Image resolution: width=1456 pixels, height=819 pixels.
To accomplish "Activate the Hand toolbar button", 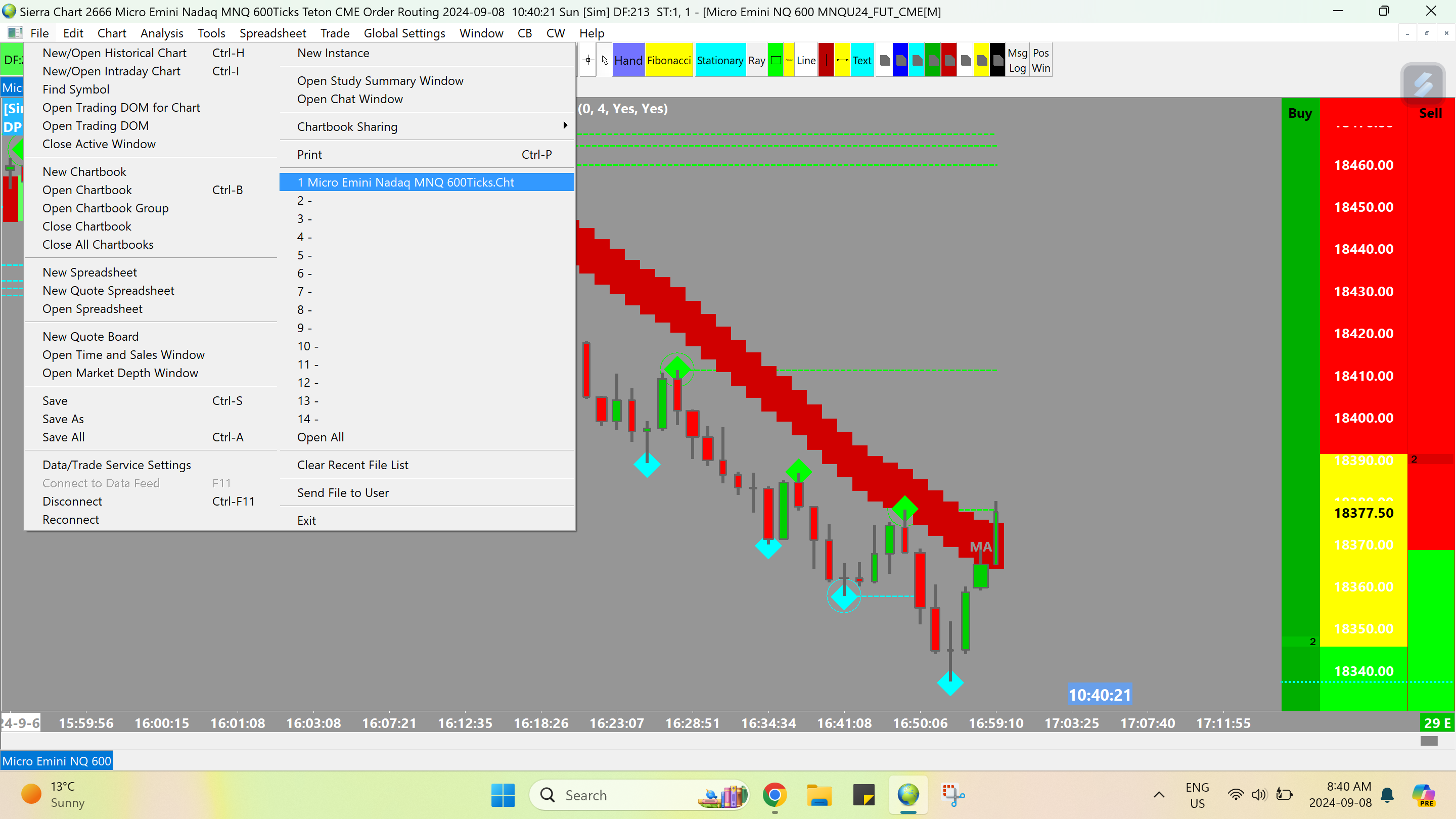I will 628,60.
